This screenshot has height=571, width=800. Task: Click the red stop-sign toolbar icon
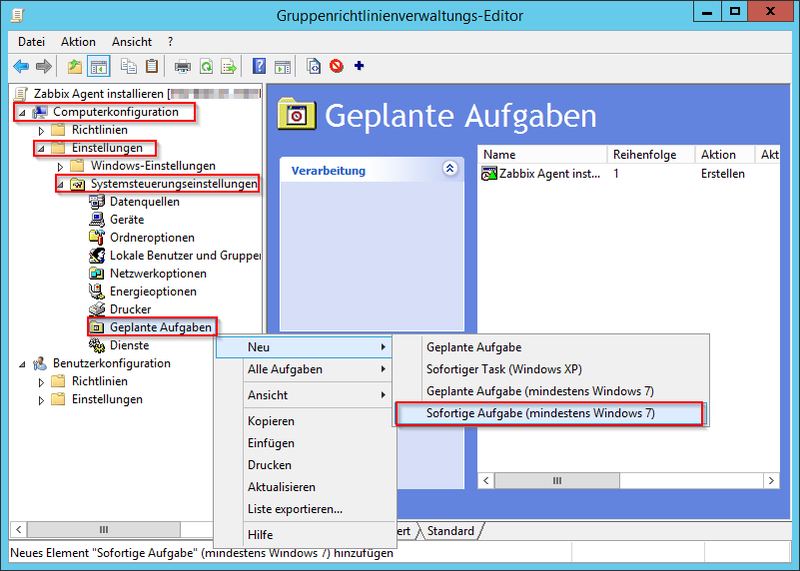click(337, 67)
